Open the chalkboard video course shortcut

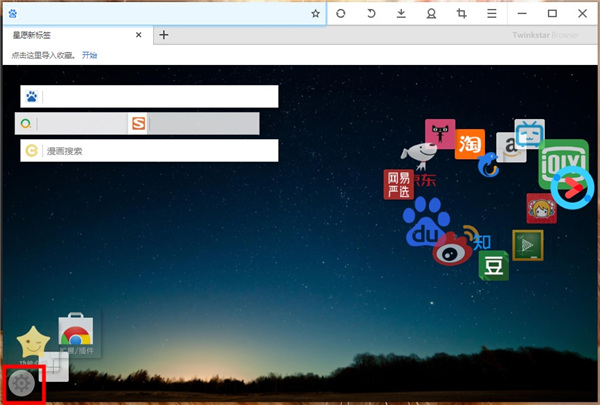pyautogui.click(x=528, y=245)
